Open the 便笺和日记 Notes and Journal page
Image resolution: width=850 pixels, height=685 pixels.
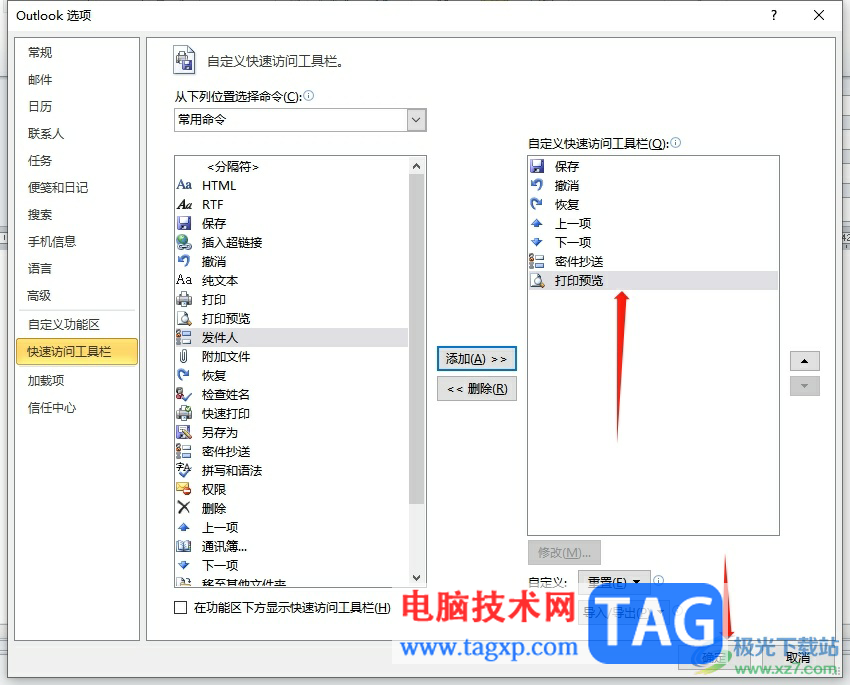point(58,188)
